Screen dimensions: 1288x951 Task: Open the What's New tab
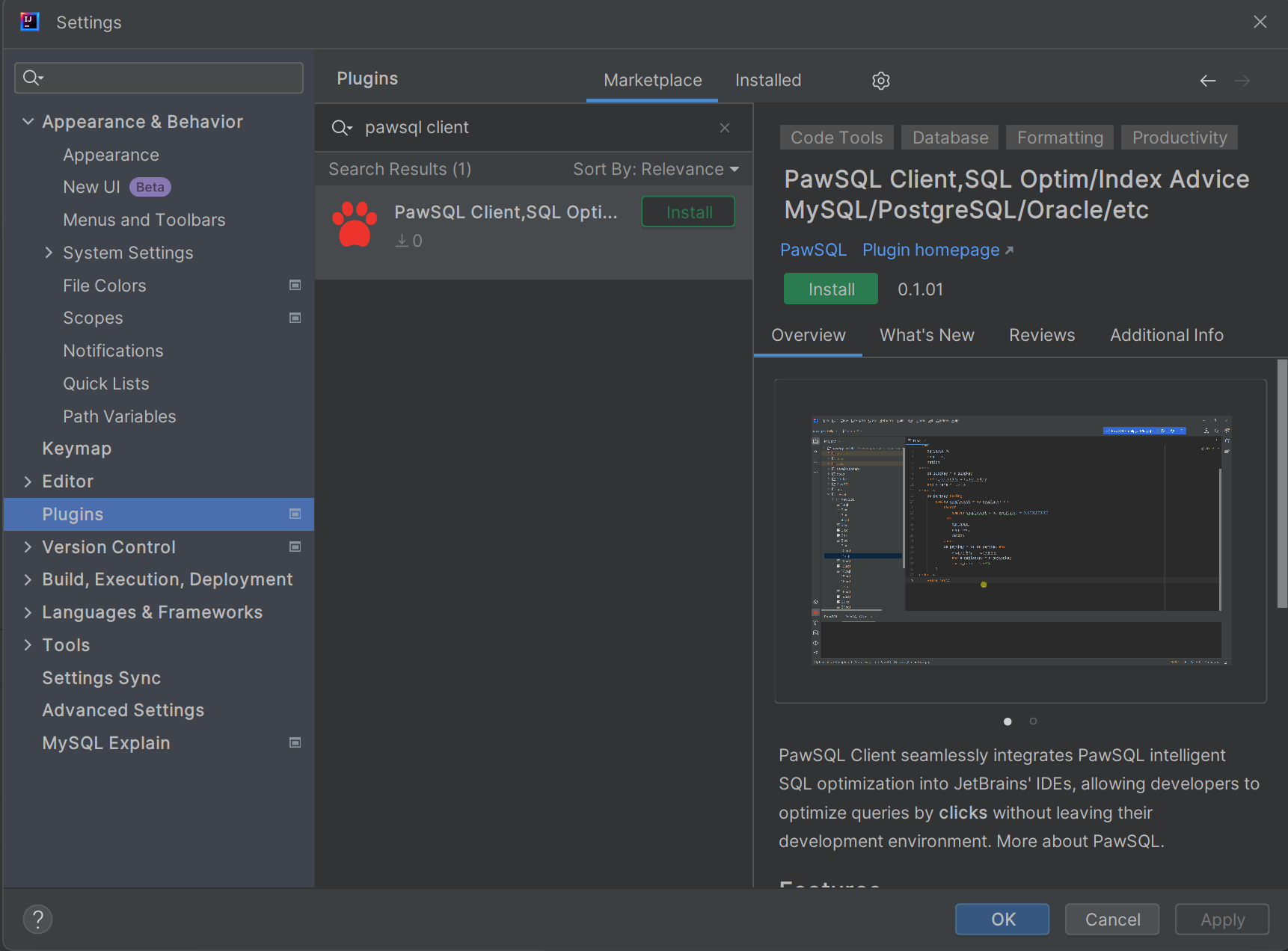tap(927, 335)
